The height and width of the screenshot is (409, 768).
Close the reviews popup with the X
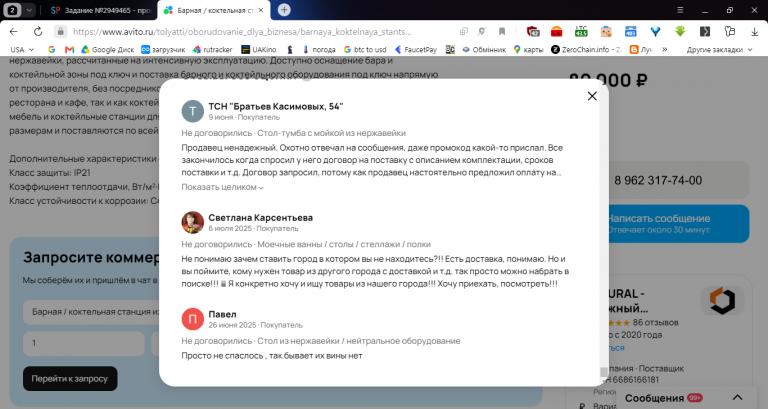592,96
